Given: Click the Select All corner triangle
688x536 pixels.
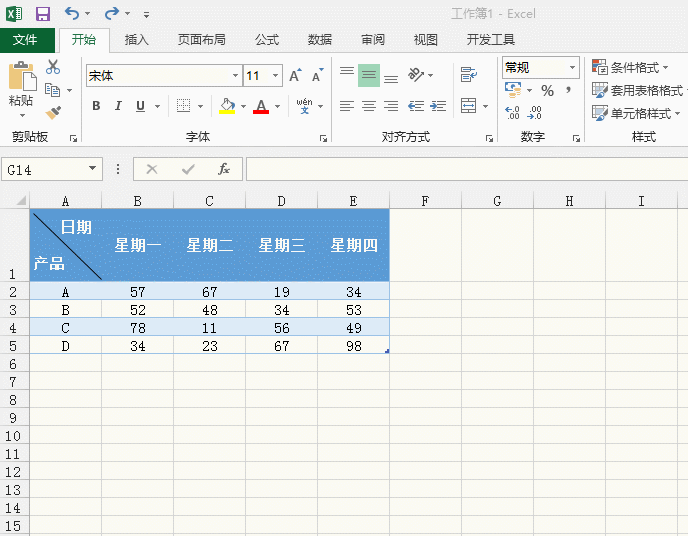Looking at the screenshot, I should pyautogui.click(x=20, y=200).
